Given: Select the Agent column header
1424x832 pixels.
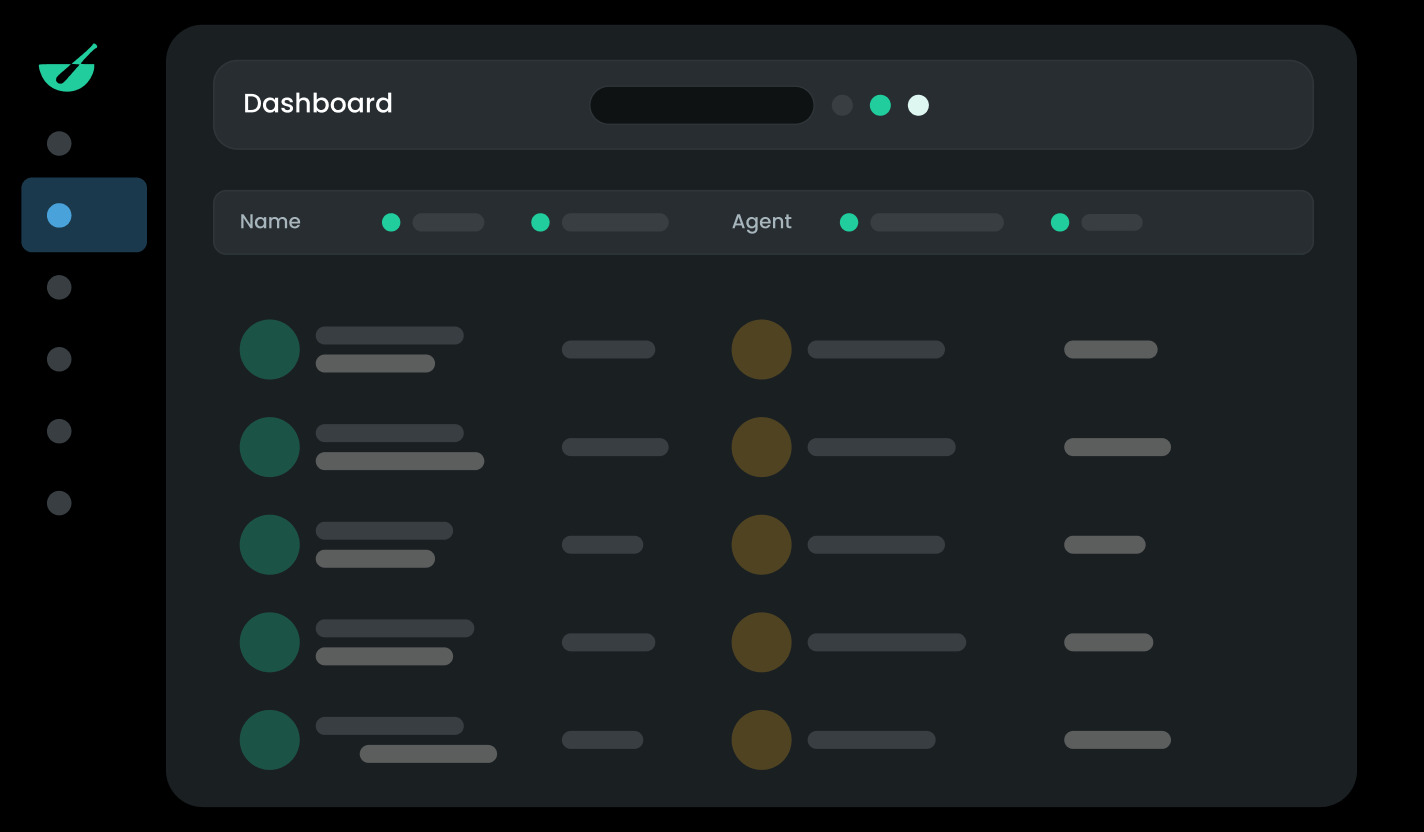Looking at the screenshot, I should pos(762,222).
